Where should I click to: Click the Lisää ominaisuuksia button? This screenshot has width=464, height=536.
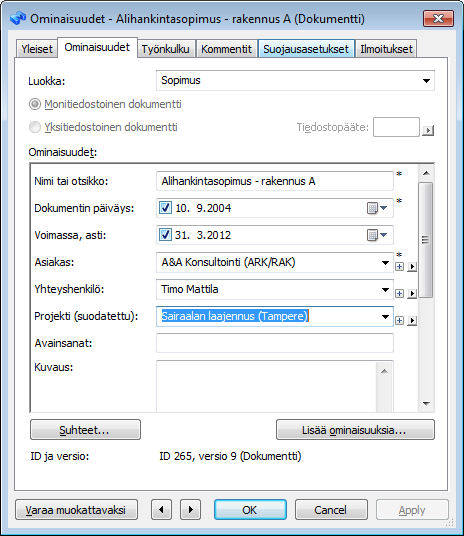(355, 430)
